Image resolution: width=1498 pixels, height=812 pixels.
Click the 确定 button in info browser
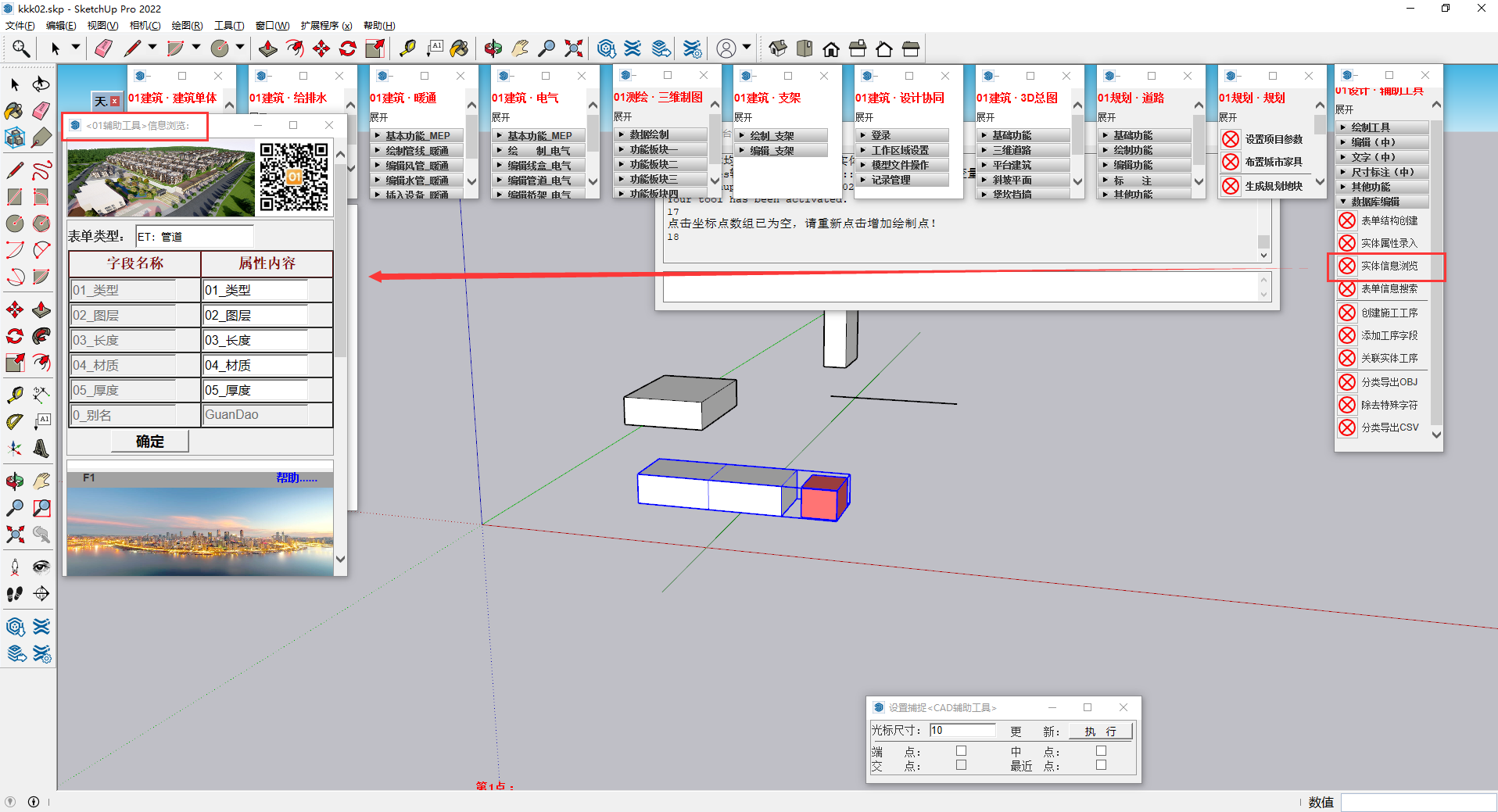(150, 442)
